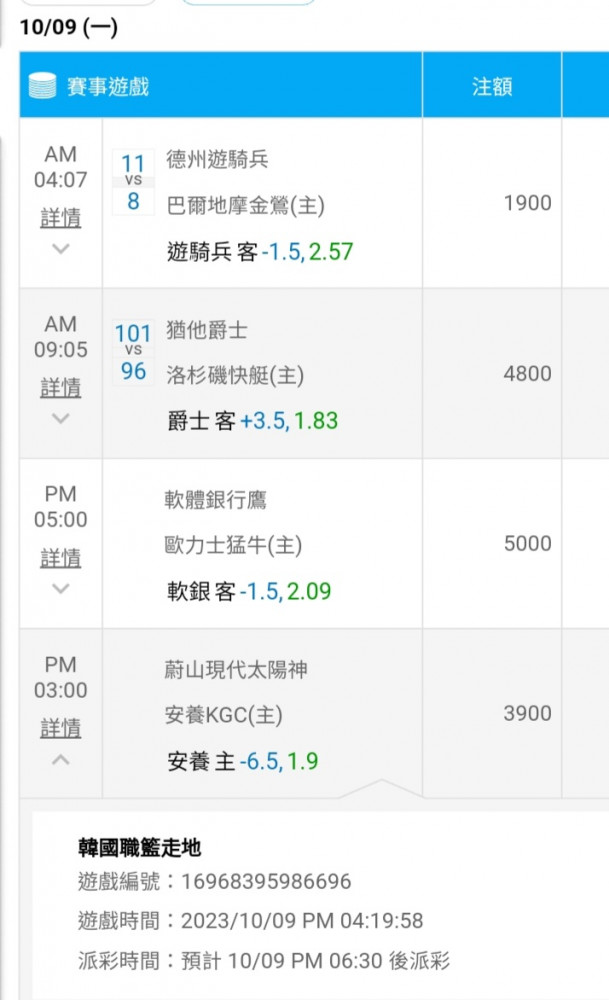
Task: Click bet line 軟銀 客 -1.5, 2.09
Action: click(x=249, y=591)
